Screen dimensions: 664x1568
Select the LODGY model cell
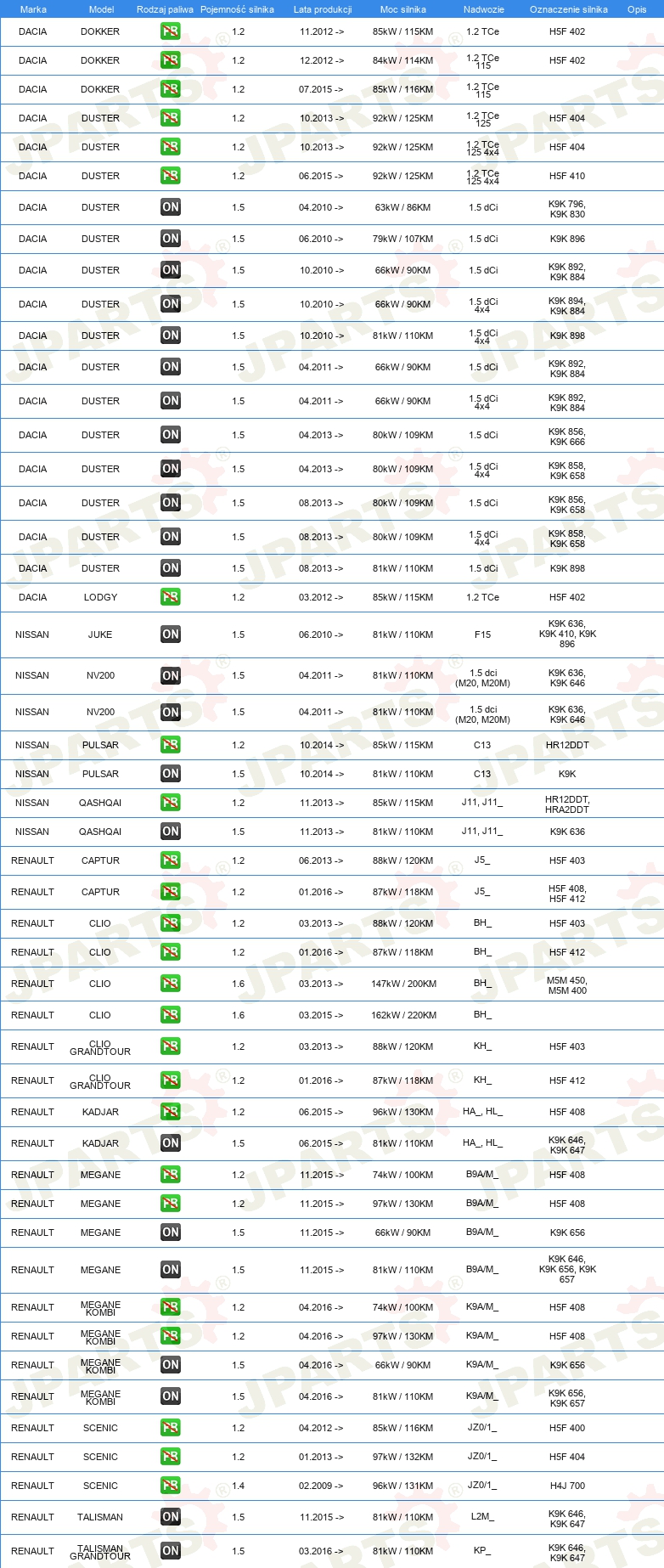point(100,597)
